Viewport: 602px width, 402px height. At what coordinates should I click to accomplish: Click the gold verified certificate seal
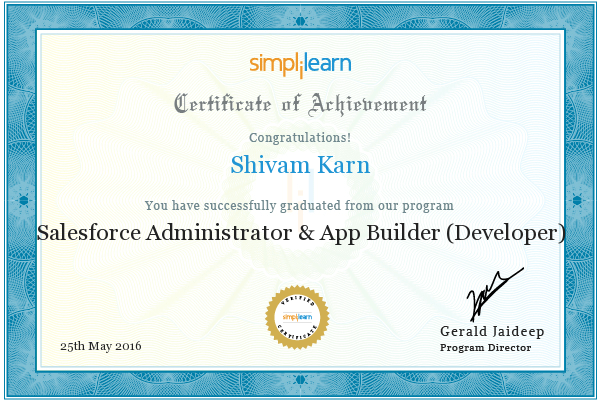click(x=298, y=317)
